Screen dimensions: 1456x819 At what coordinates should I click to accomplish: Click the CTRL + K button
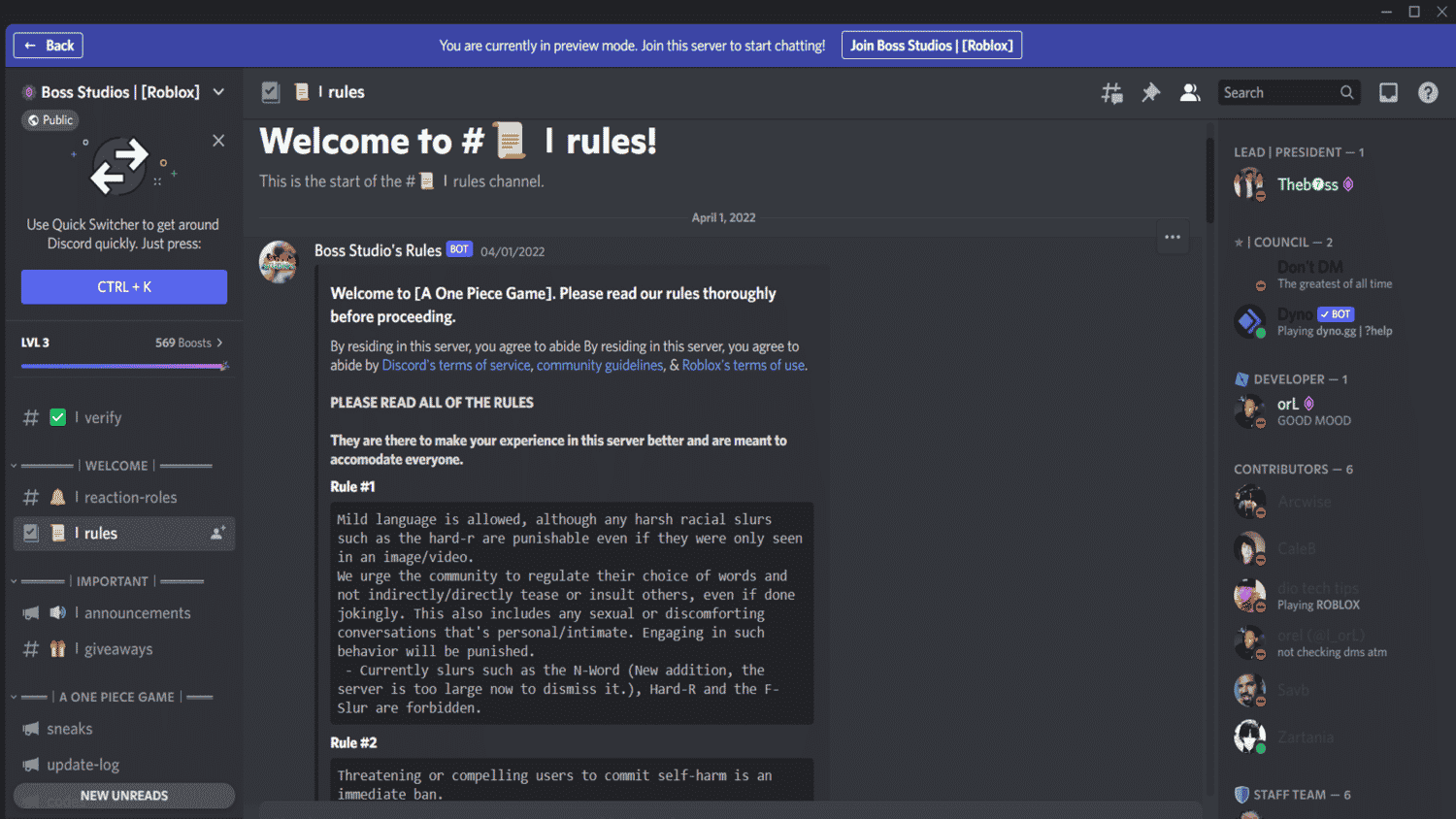click(x=124, y=287)
